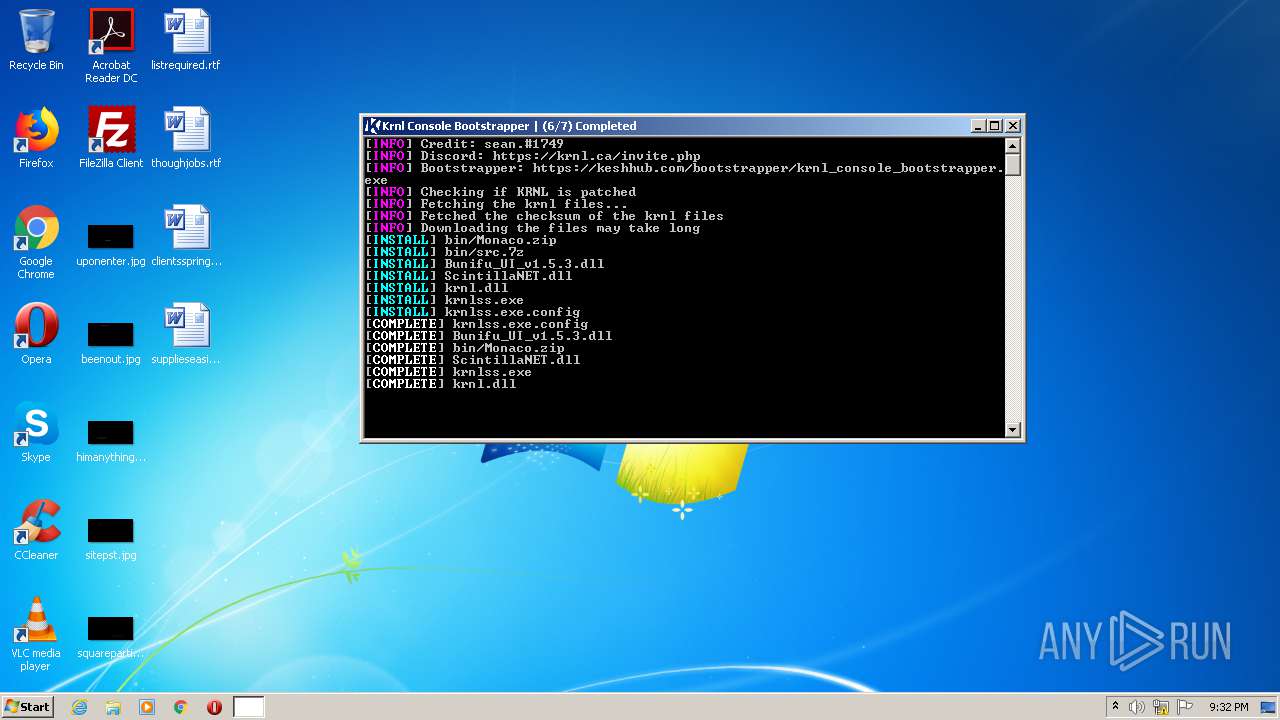Click the [COMPLETE] Bunifu_UI_v1.5.3.dll line

point(488,336)
